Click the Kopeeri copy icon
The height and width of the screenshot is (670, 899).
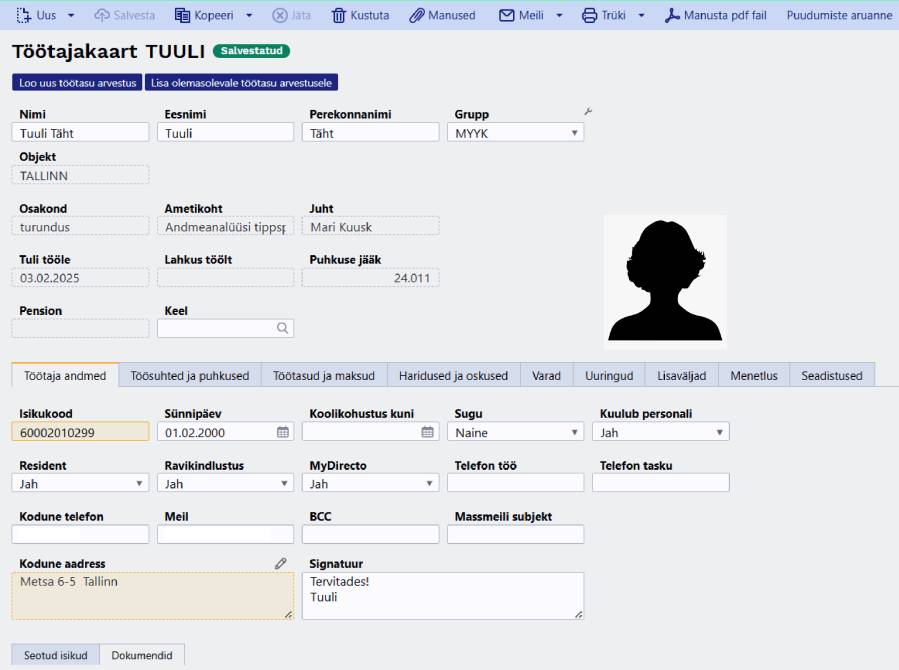[x=182, y=16]
